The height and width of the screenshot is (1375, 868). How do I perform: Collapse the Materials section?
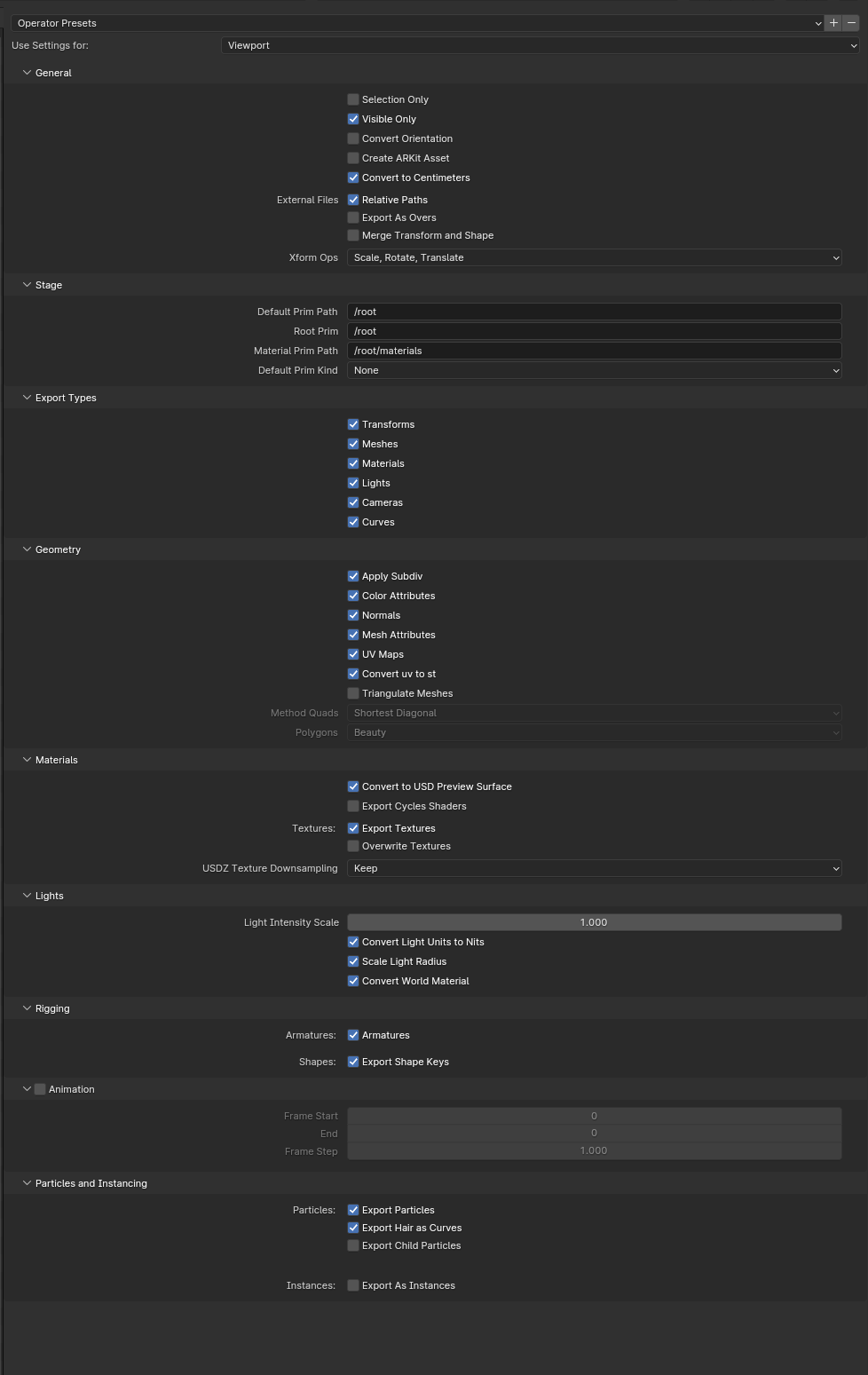(27, 760)
